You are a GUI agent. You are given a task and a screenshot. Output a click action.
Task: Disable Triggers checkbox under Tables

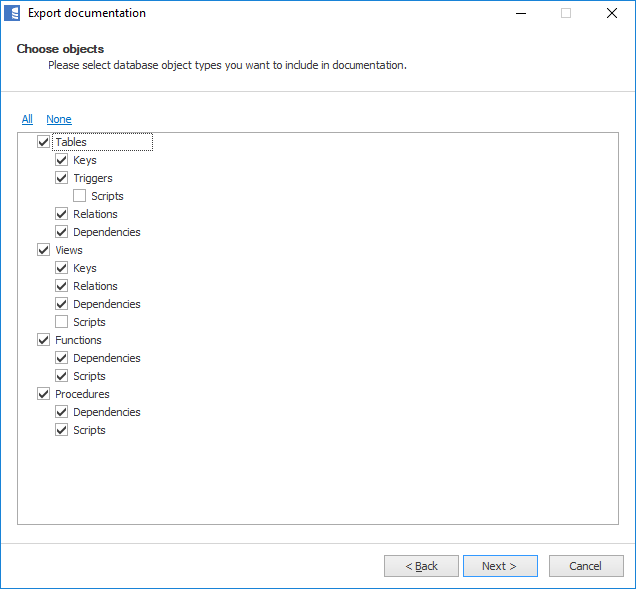tap(61, 178)
